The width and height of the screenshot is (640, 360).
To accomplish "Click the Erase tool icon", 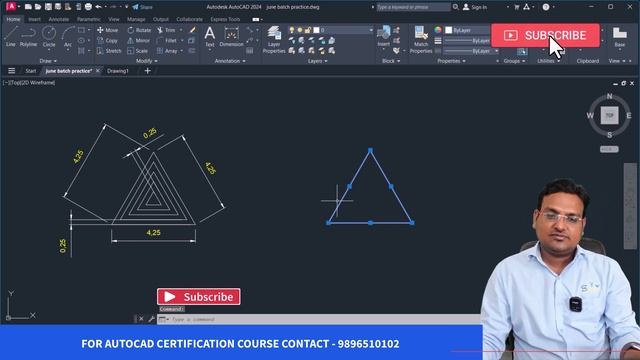I will click(x=192, y=30).
